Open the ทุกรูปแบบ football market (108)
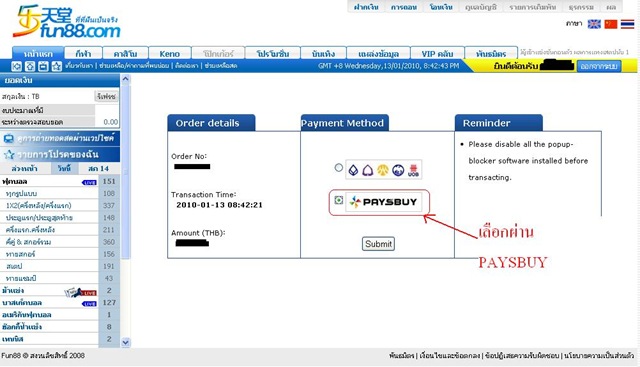This screenshot has width=640, height=367. pyautogui.click(x=22, y=193)
